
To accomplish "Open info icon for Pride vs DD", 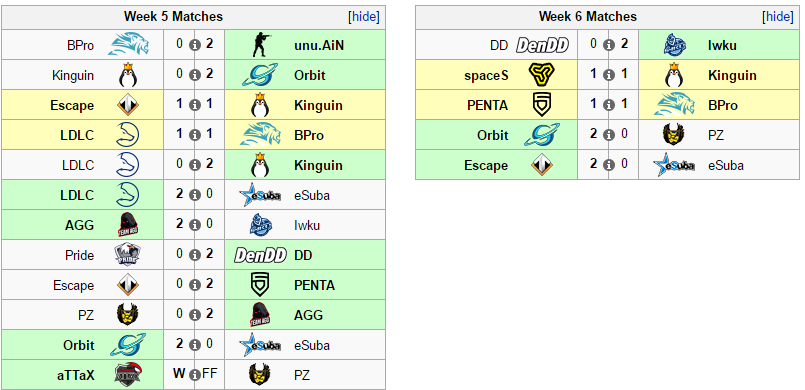I will point(195,255).
